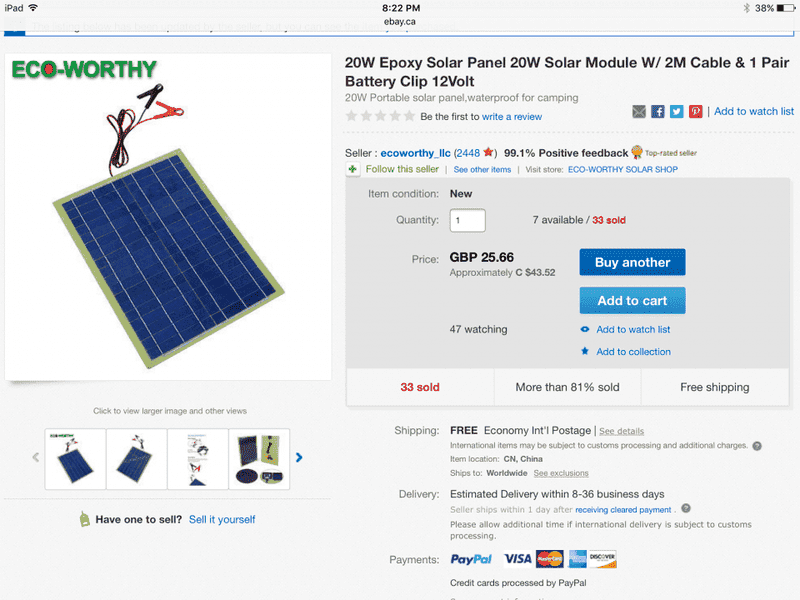Open help icon after cleared payment text
Screen dimensions: 800x600
point(686,508)
